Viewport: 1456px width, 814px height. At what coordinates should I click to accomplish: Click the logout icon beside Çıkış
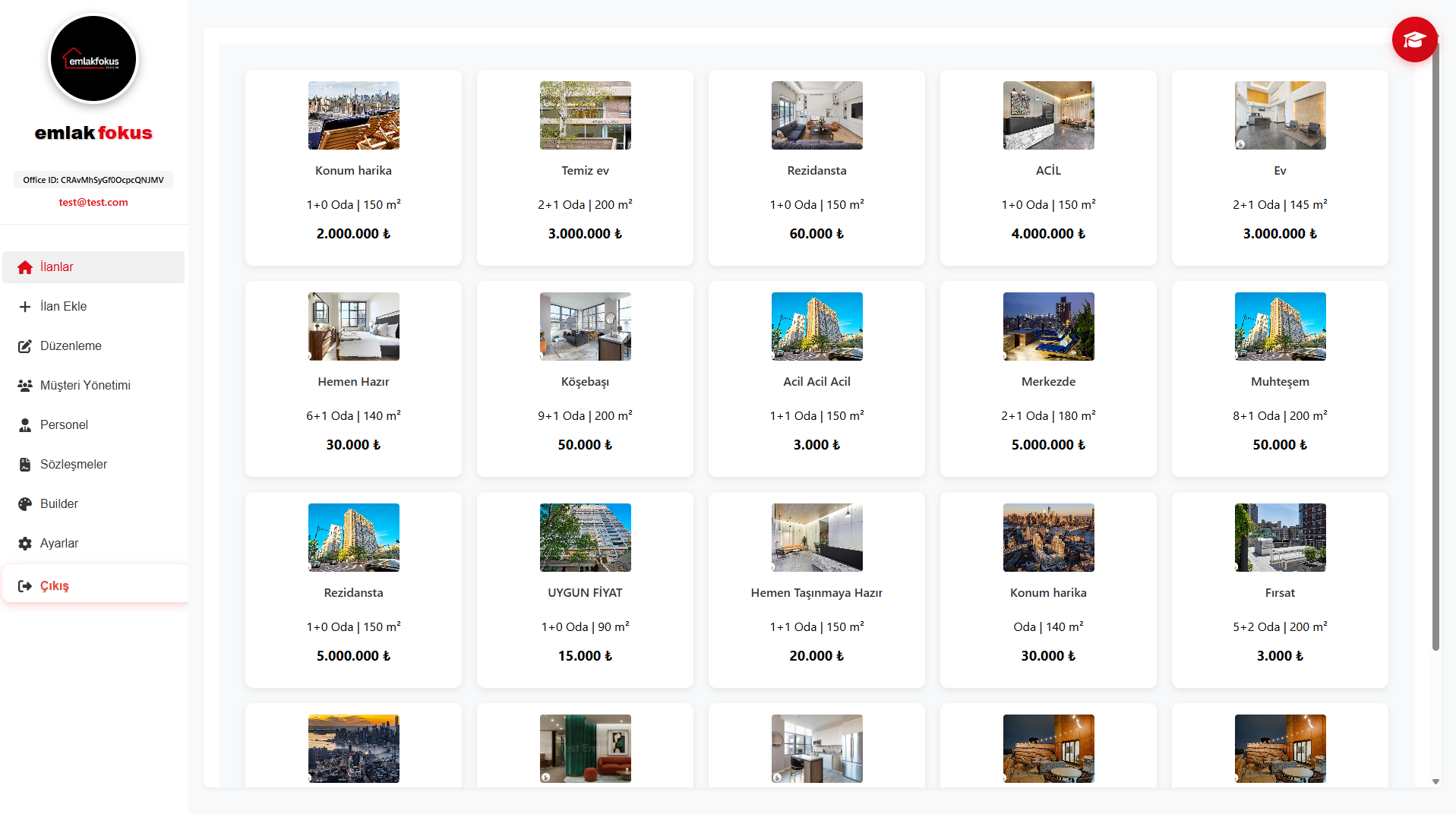[x=25, y=586]
